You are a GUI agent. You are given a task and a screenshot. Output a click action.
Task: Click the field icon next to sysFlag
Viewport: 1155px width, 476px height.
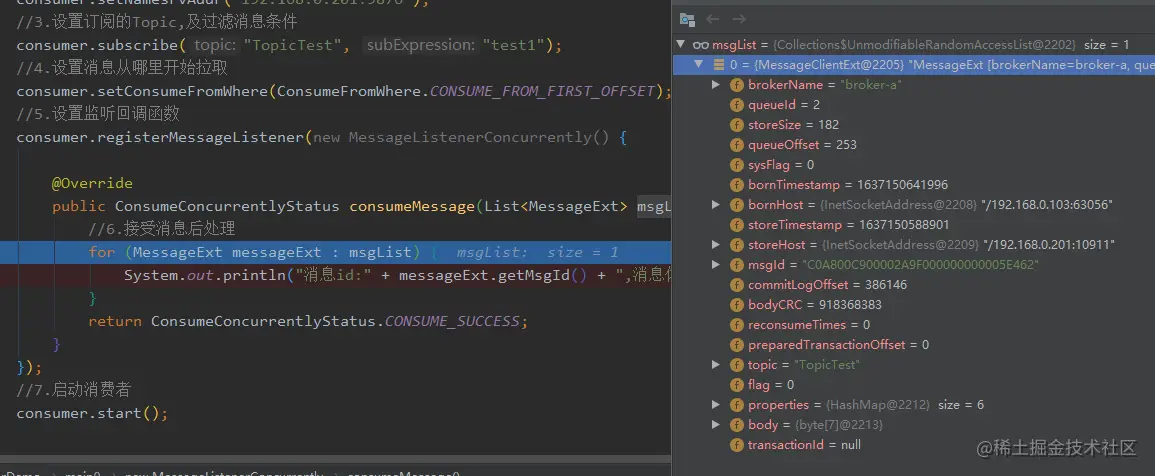(736, 164)
